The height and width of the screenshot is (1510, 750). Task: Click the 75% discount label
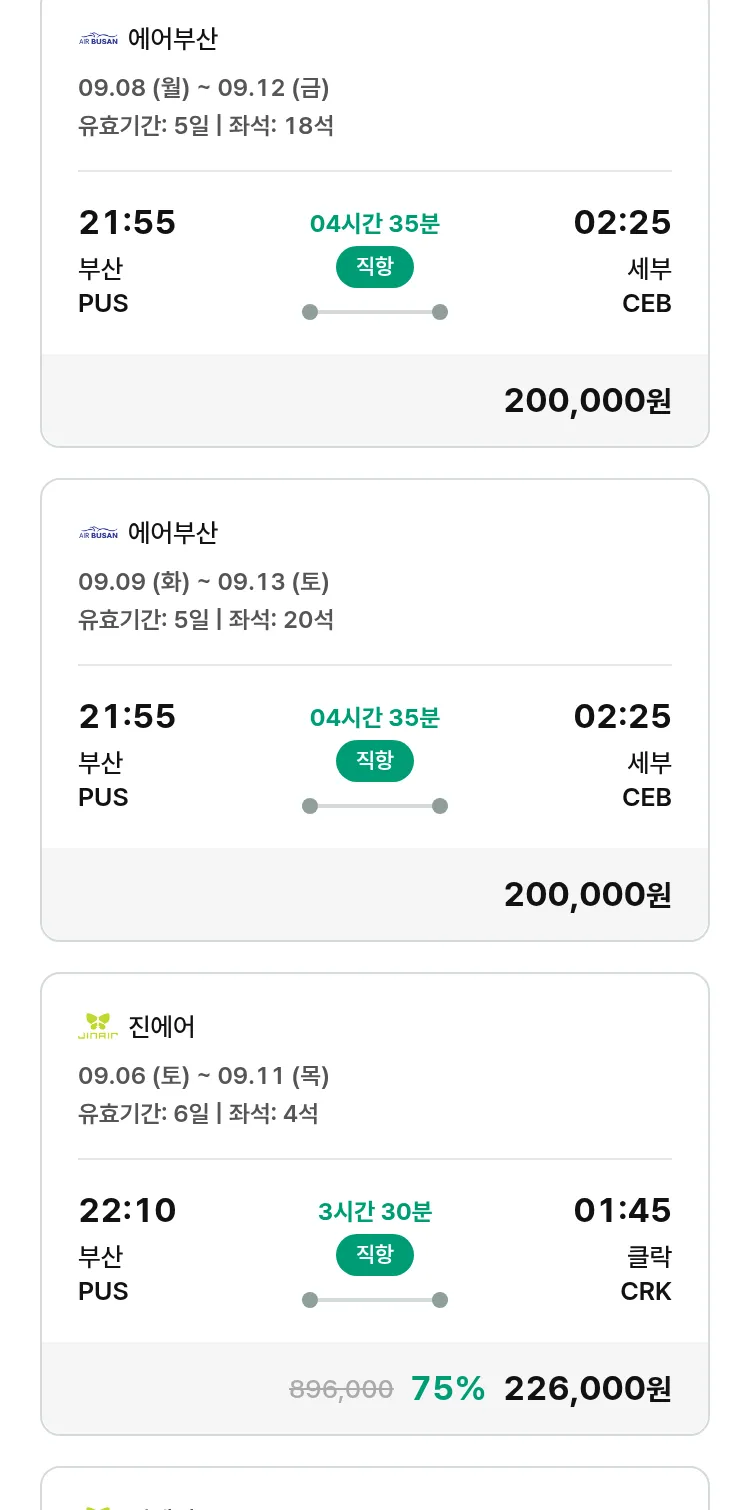point(447,1389)
